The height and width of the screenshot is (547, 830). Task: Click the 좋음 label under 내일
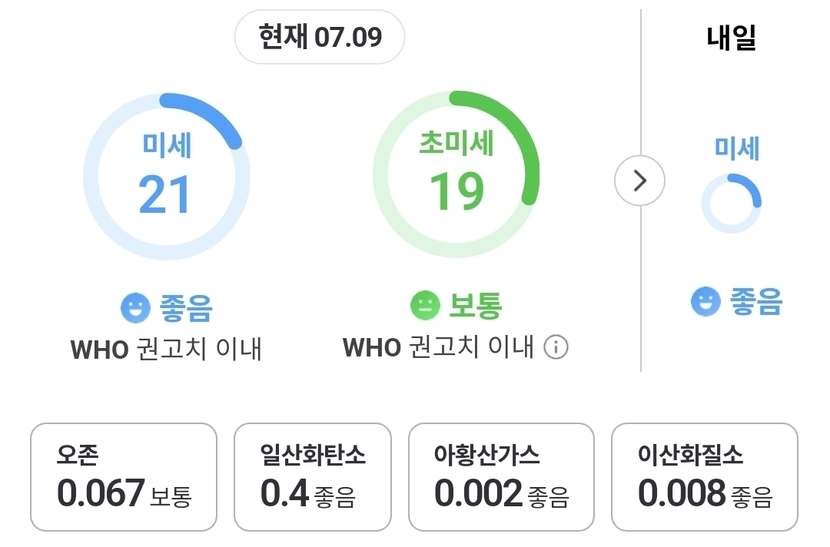coord(755,302)
